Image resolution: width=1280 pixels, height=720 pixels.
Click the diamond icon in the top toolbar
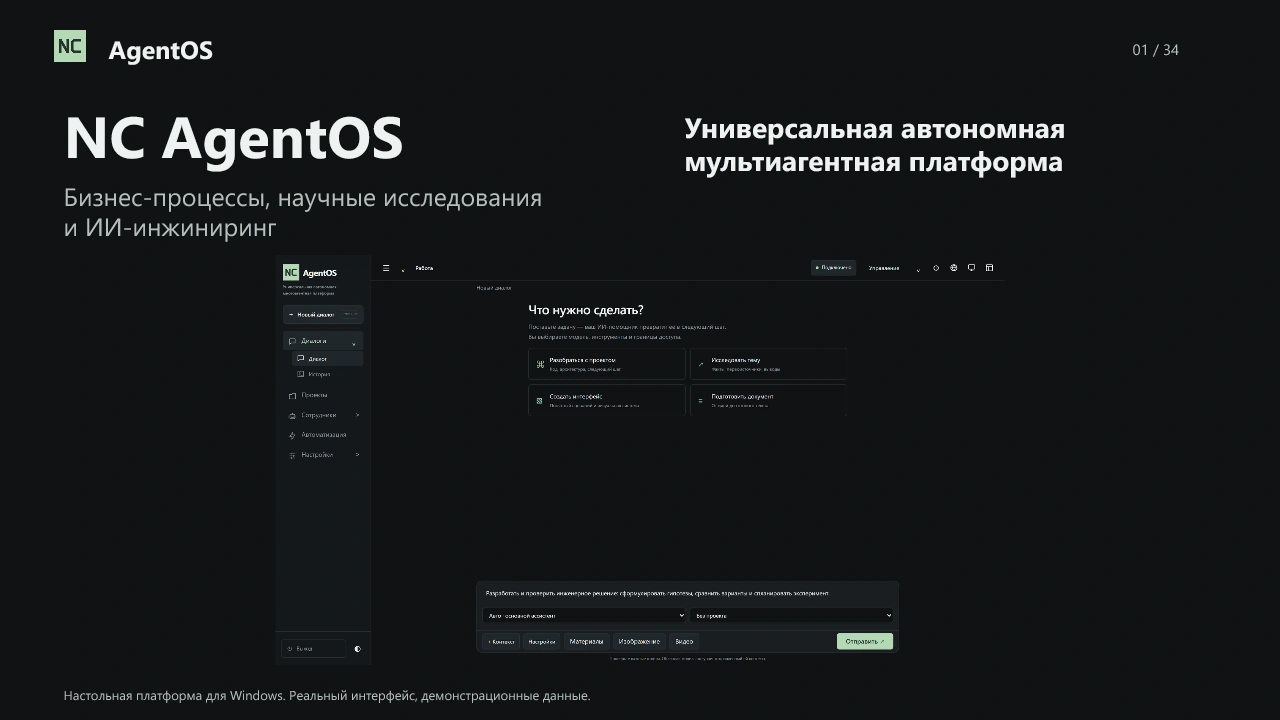point(936,268)
